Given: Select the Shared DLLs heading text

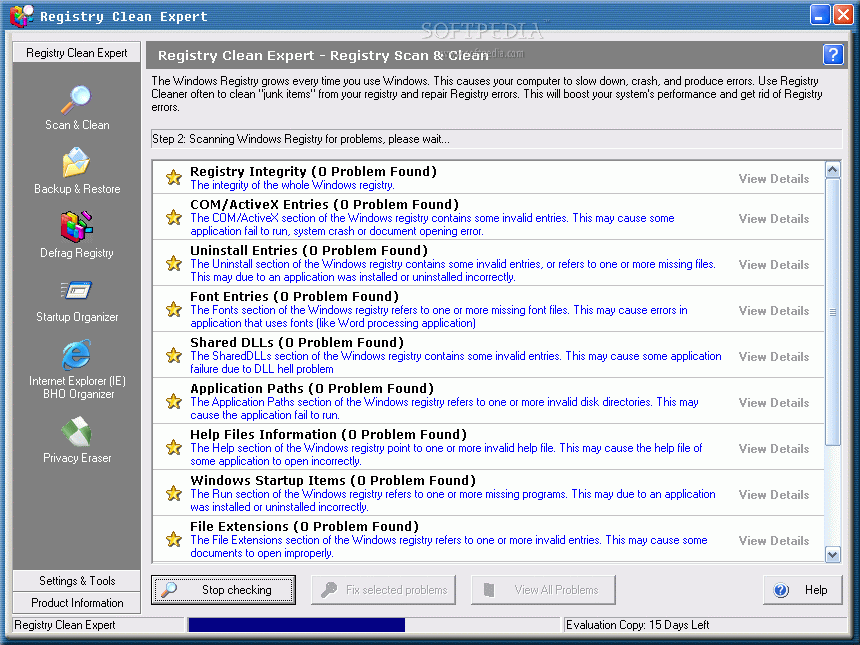Looking at the screenshot, I should point(297,343).
